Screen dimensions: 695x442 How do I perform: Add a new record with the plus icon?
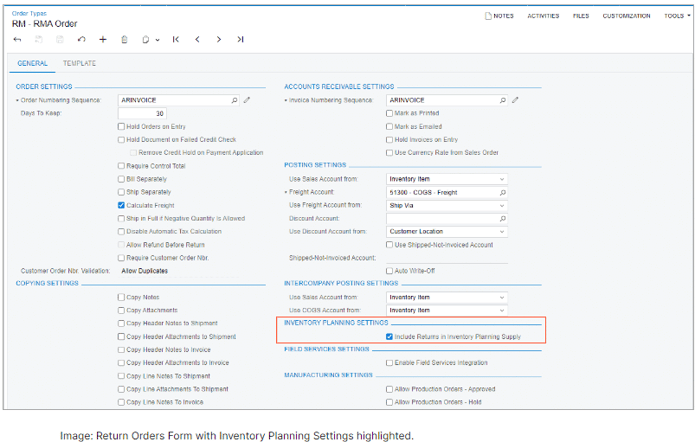click(102, 40)
